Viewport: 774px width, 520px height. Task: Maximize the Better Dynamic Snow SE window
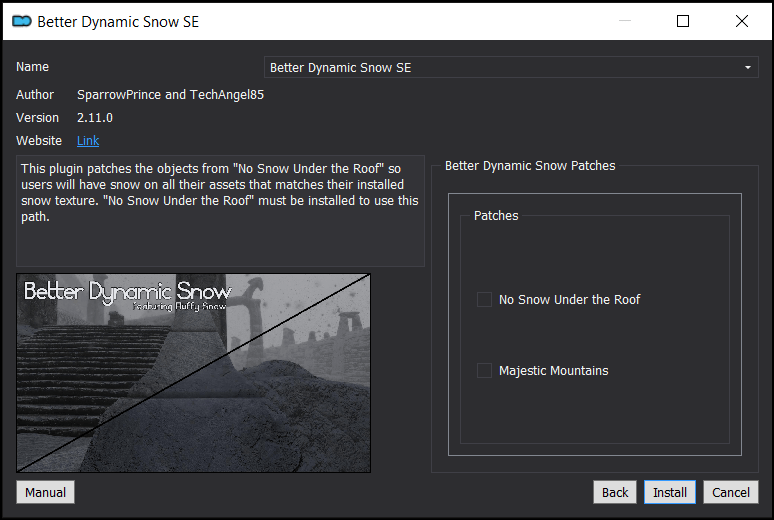(x=683, y=21)
